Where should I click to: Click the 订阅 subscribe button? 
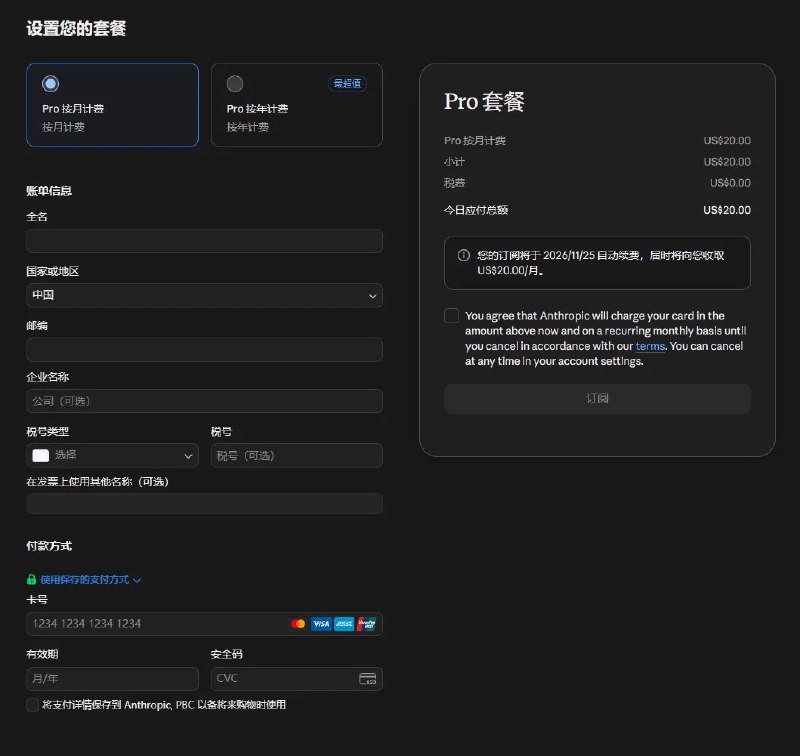pyautogui.click(x=597, y=398)
